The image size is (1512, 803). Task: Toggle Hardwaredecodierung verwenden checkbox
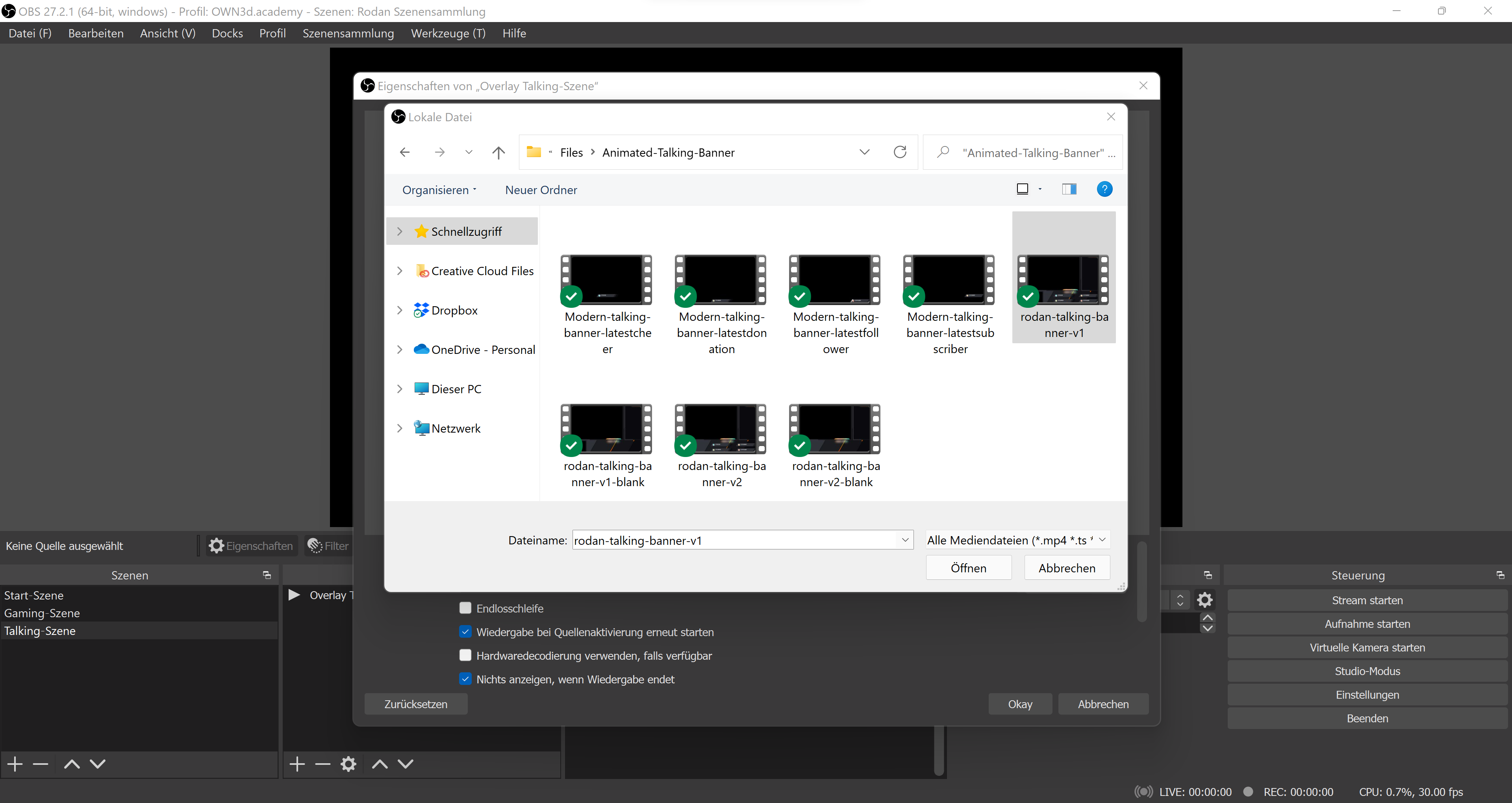pos(465,655)
